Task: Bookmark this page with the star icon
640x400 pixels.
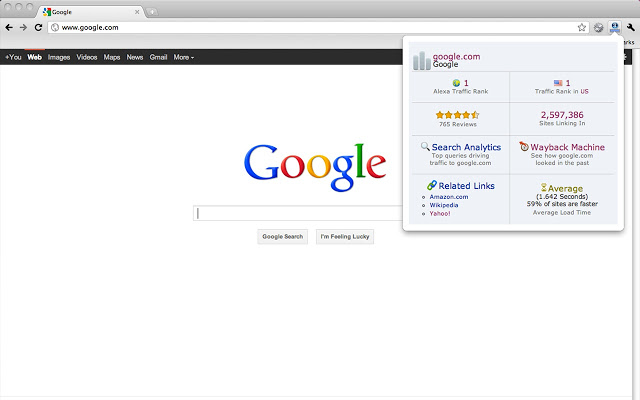Action: point(581,28)
